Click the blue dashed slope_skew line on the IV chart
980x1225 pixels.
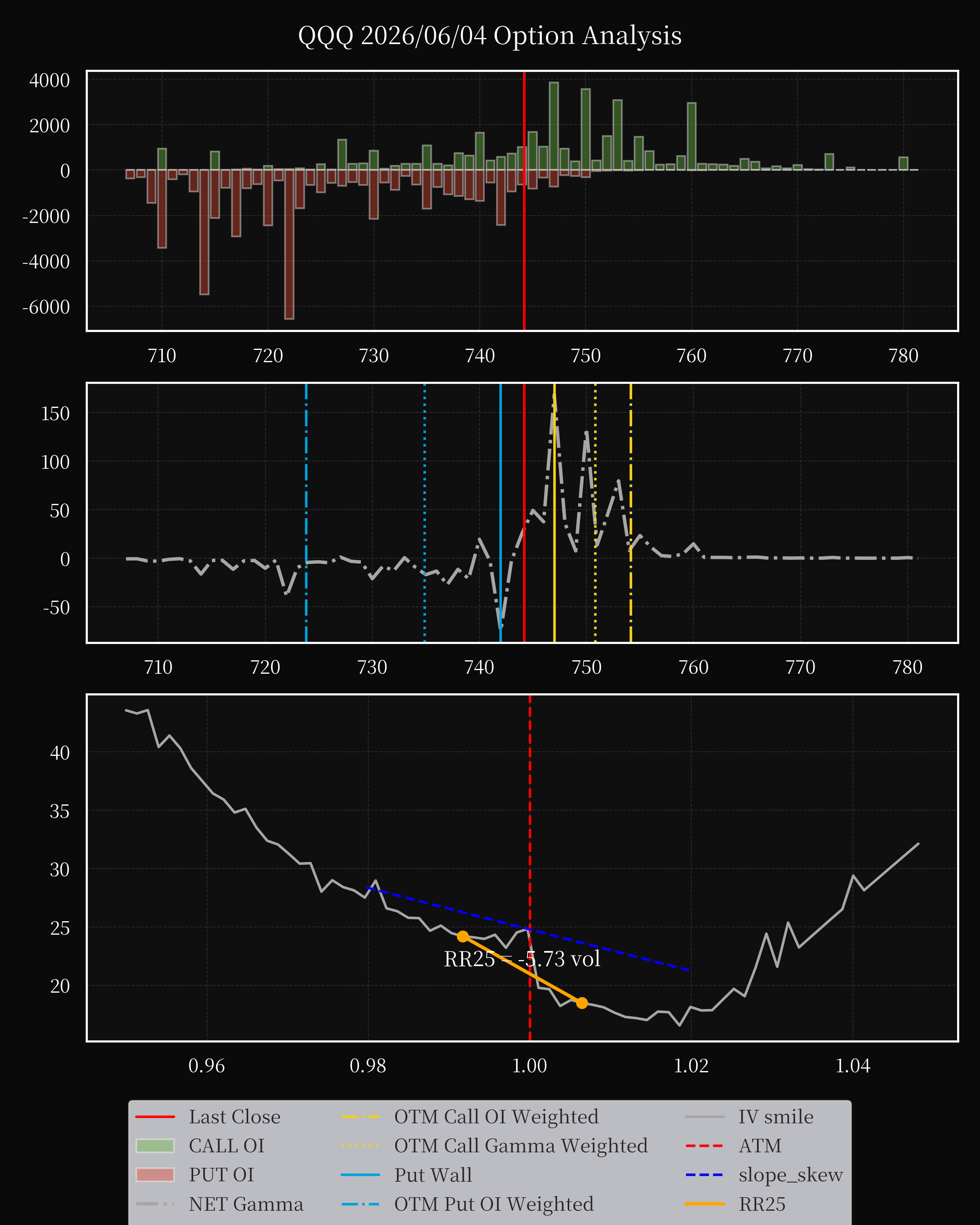point(528,929)
